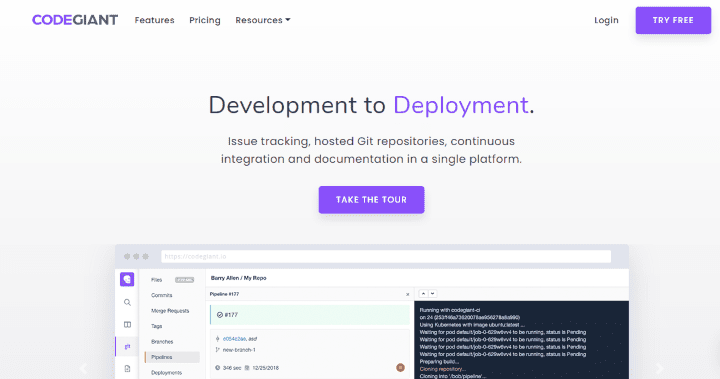Open the commit hash link beside asdf
This screenshot has height=379, width=720.
tap(234, 339)
